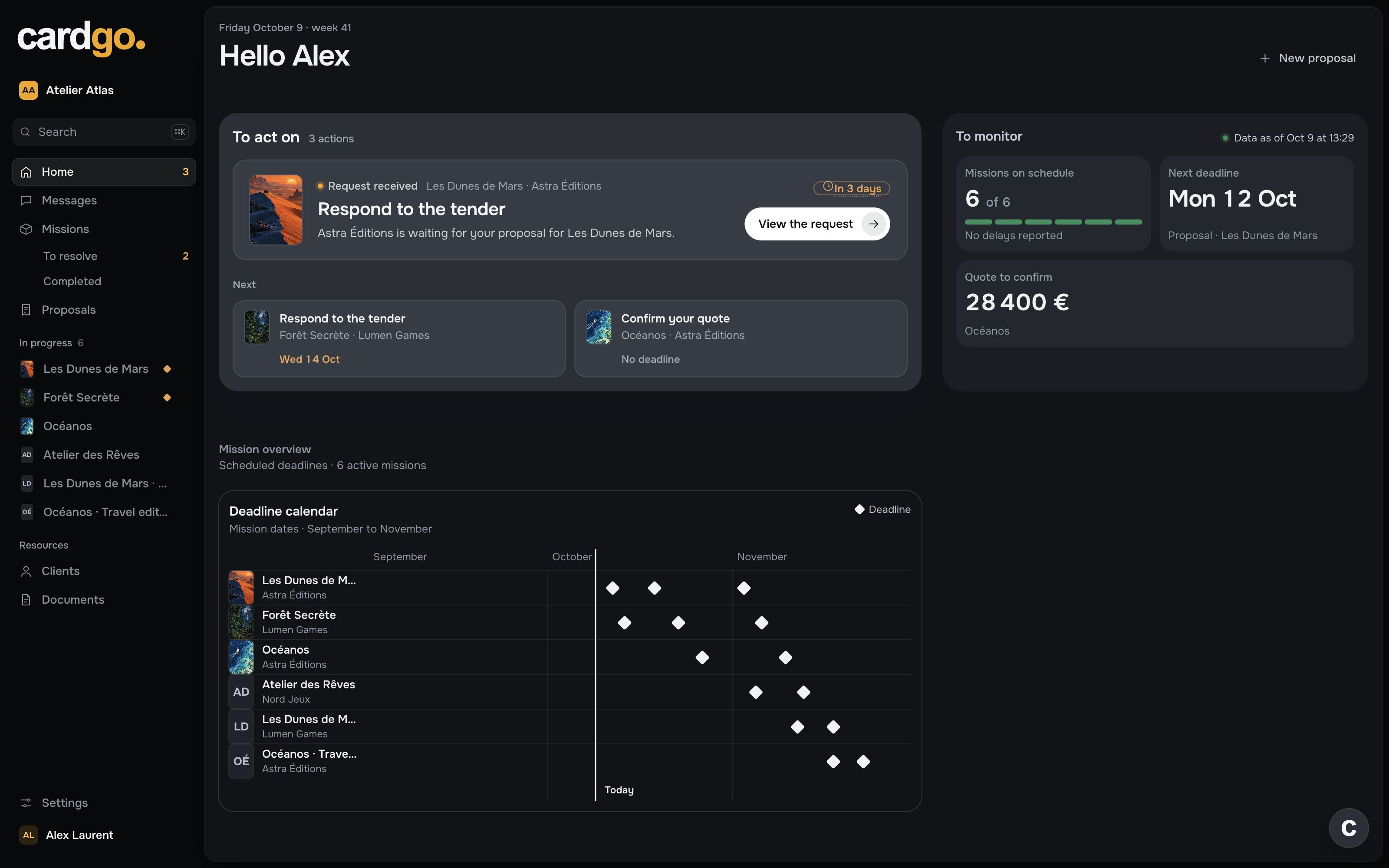Click Forêt Secrète thumbnail in deadline calendar
Viewport: 1389px width, 868px height.
(241, 622)
